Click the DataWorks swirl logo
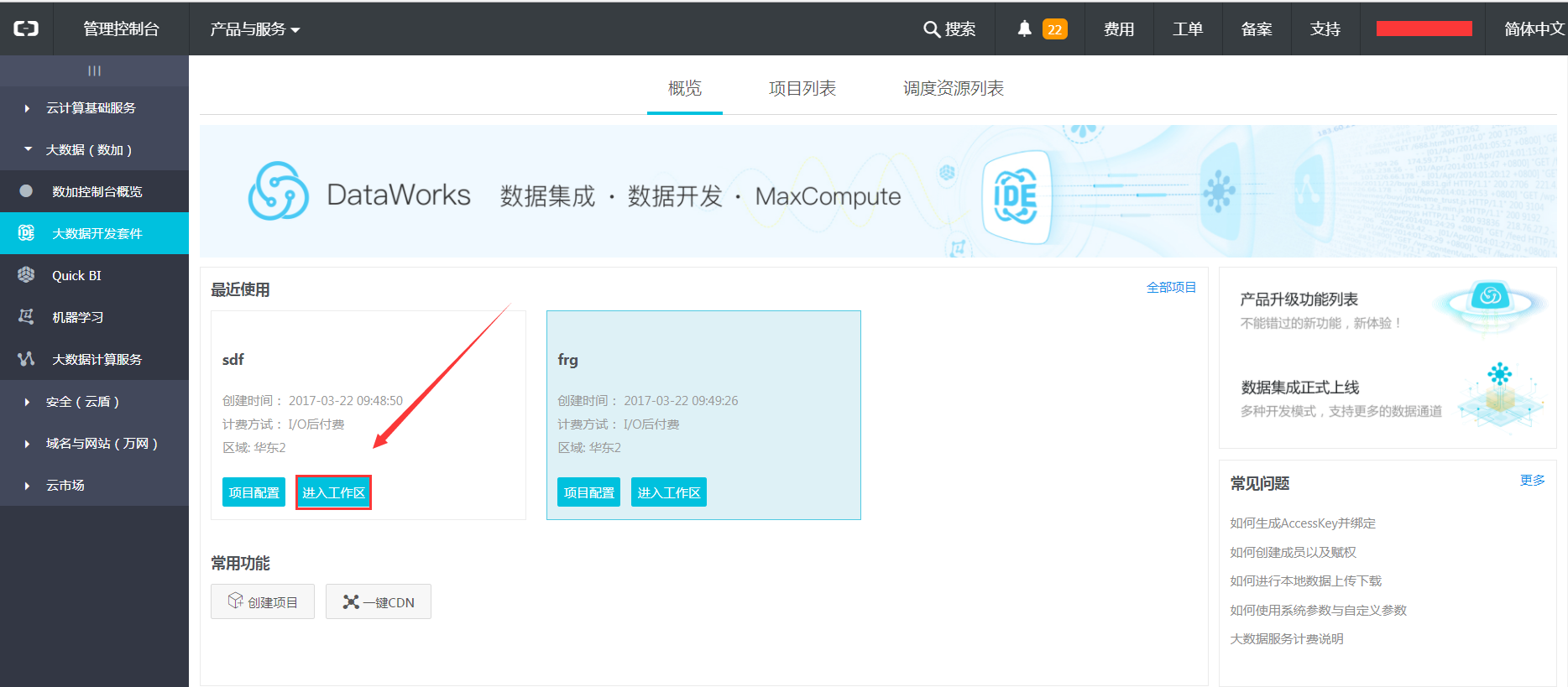1568x687 pixels. click(x=278, y=191)
